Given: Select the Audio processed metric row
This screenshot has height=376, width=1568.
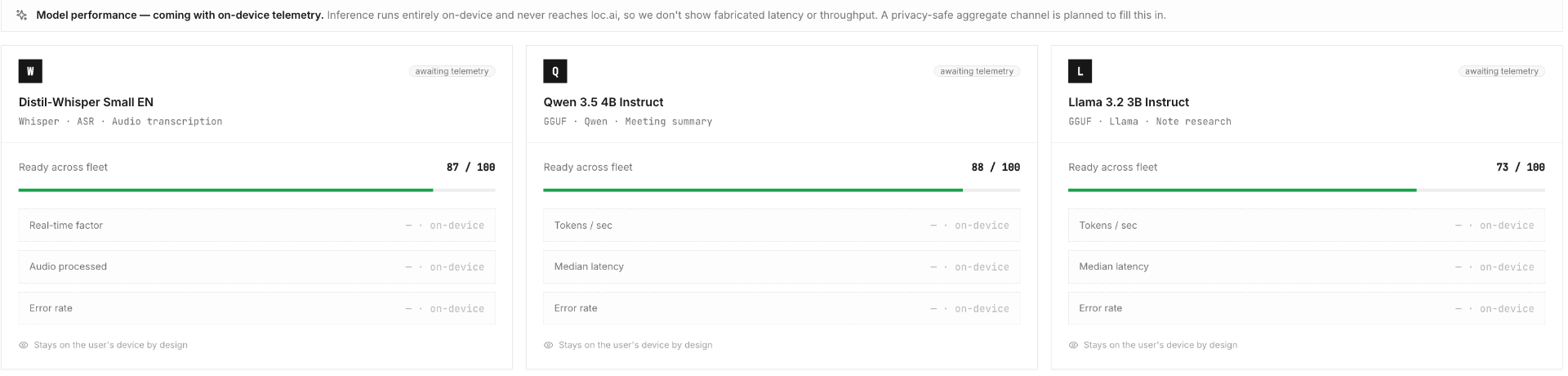Looking at the screenshot, I should (x=256, y=267).
